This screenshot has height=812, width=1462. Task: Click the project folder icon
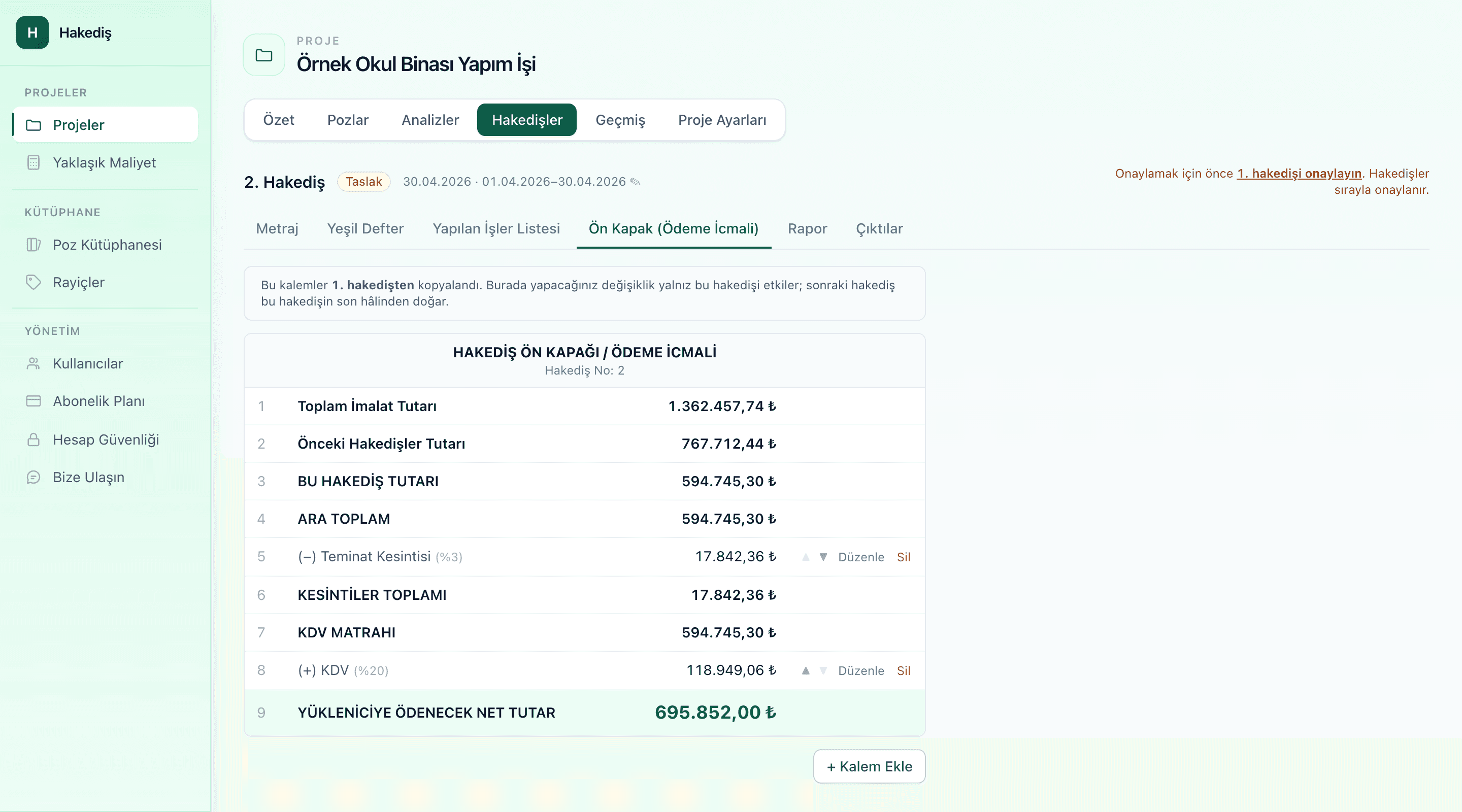click(264, 55)
